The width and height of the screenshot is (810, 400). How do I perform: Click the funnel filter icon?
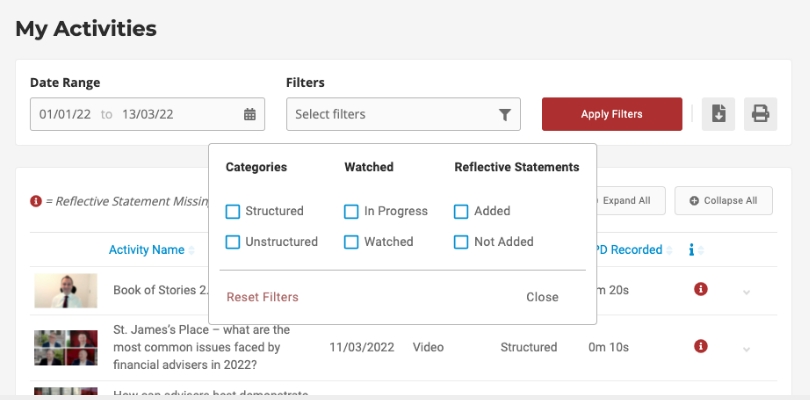[x=505, y=114]
